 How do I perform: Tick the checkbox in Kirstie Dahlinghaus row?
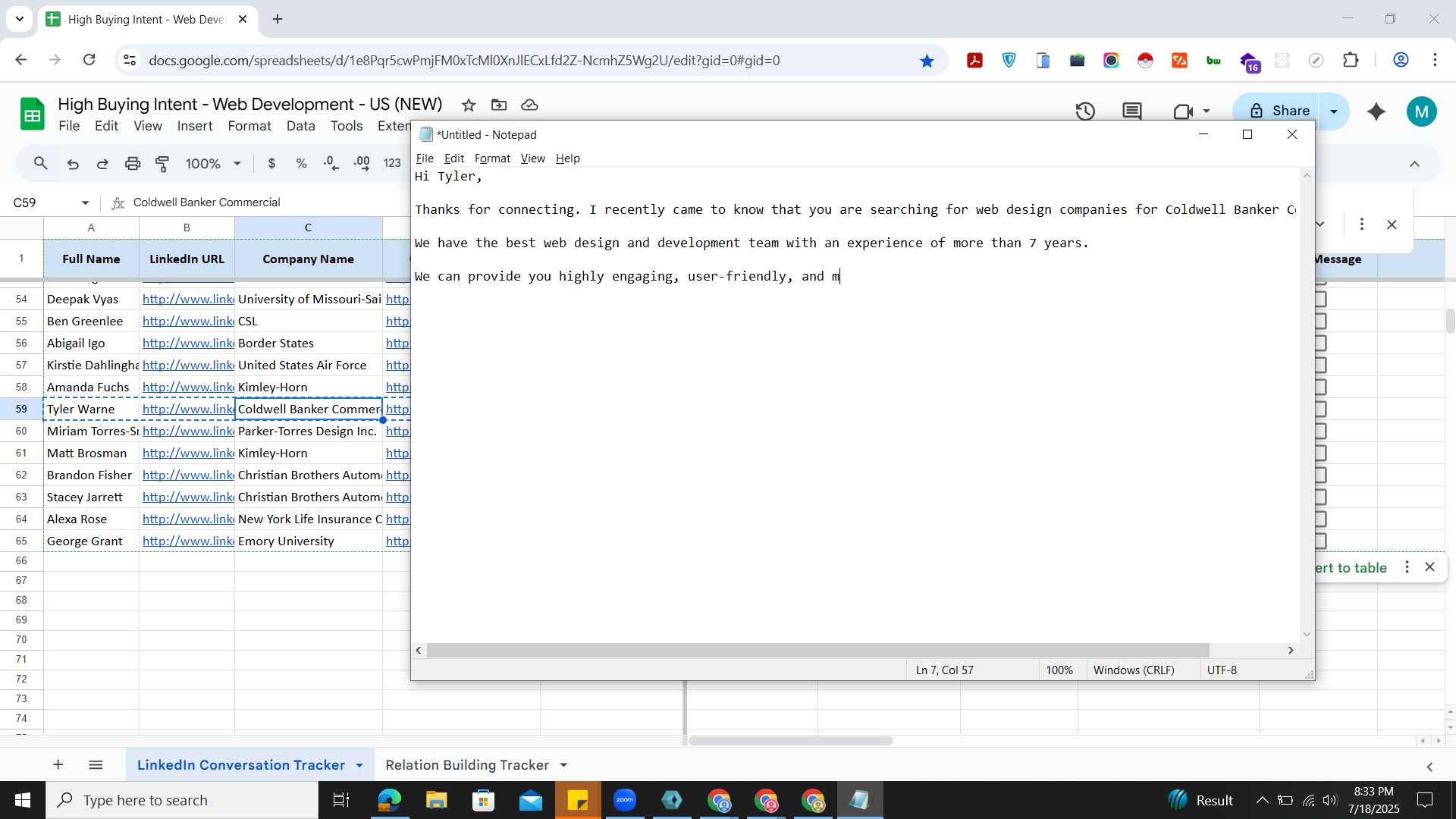click(1320, 365)
